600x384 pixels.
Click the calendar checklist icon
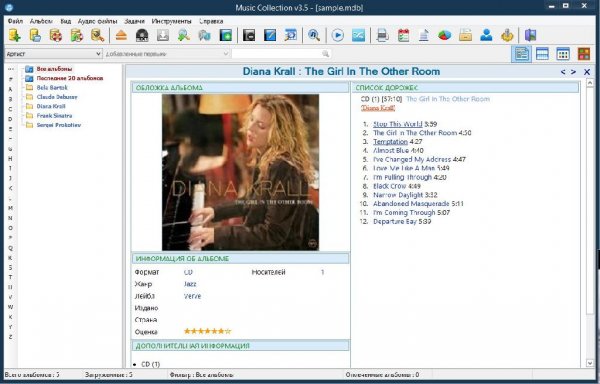403,35
